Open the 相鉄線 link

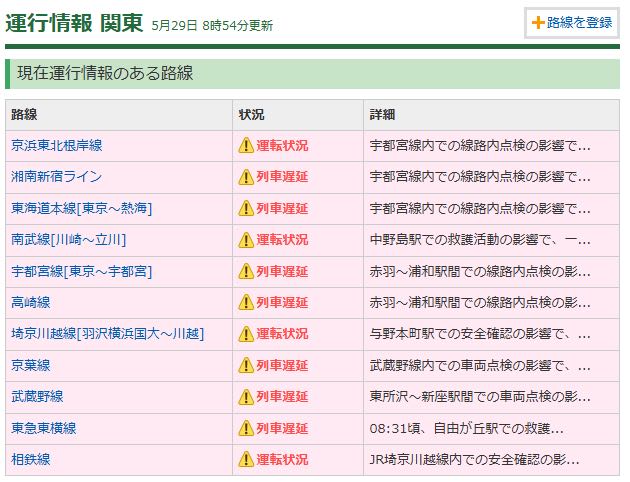click(x=31, y=460)
